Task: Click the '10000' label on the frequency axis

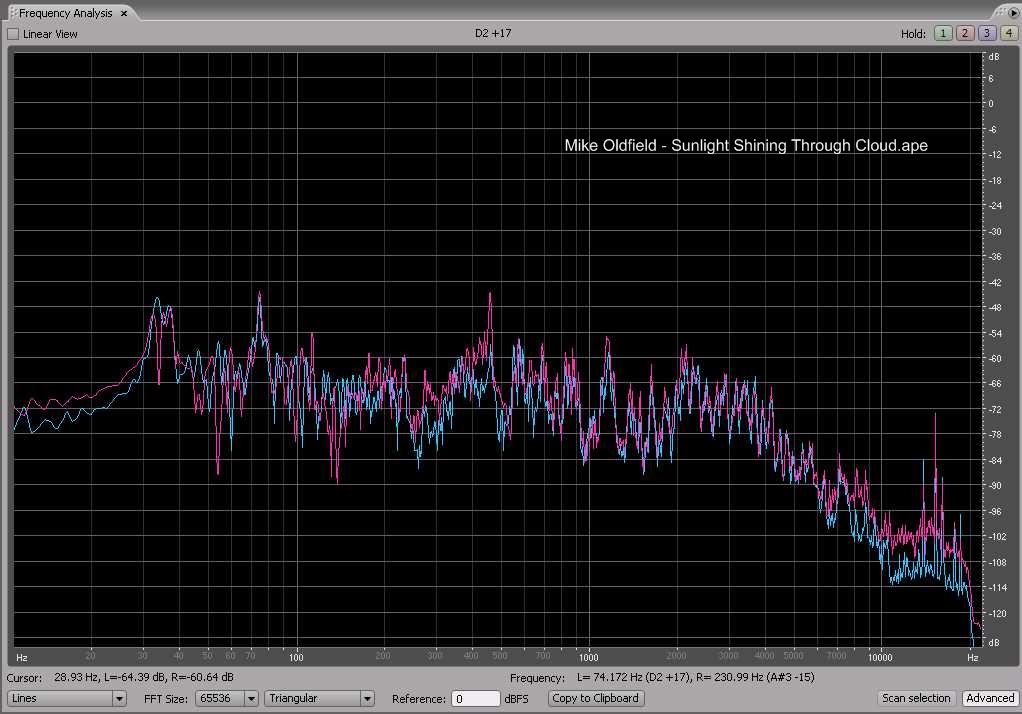Action: pos(880,657)
